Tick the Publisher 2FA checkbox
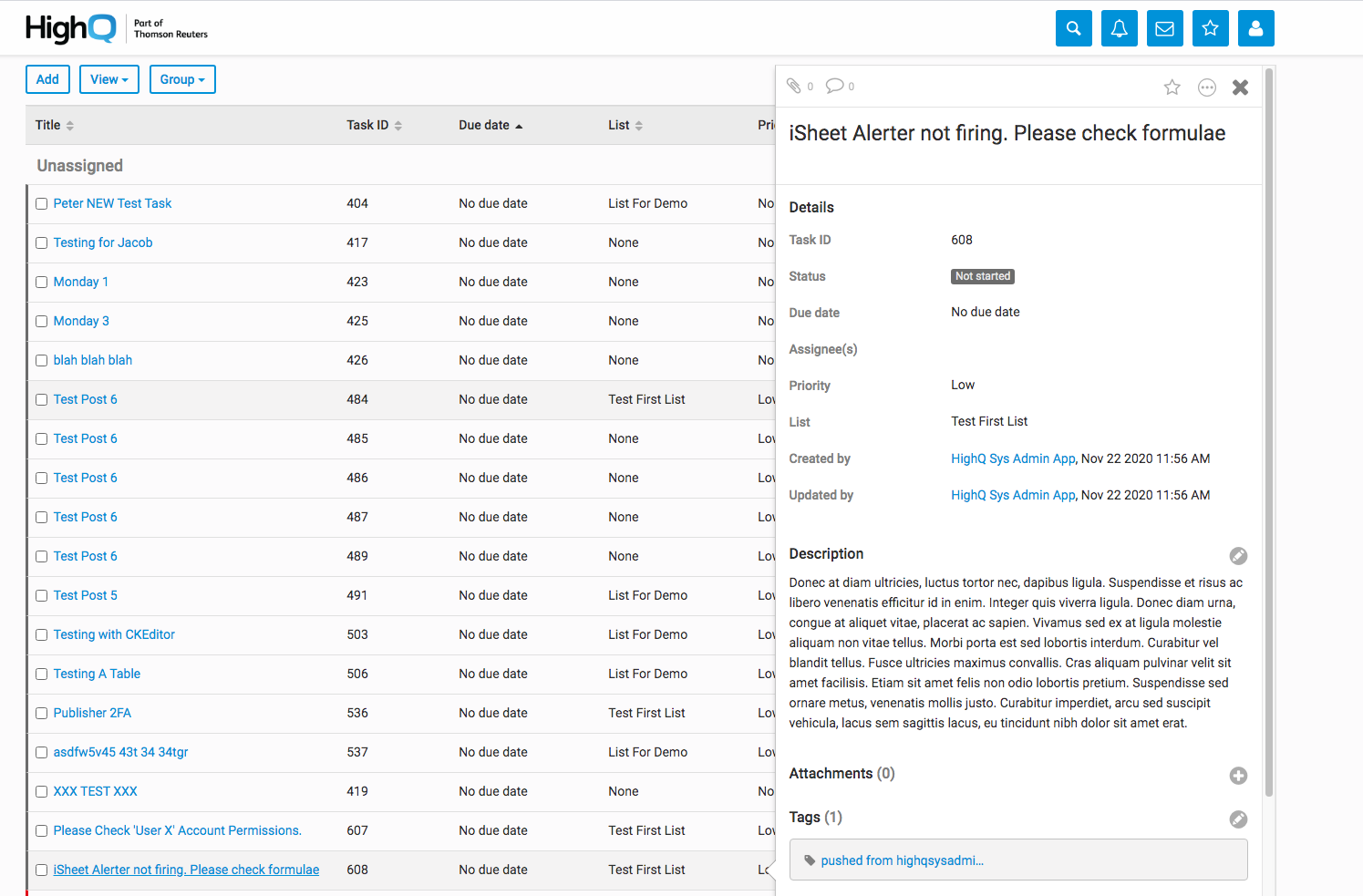 click(x=42, y=714)
